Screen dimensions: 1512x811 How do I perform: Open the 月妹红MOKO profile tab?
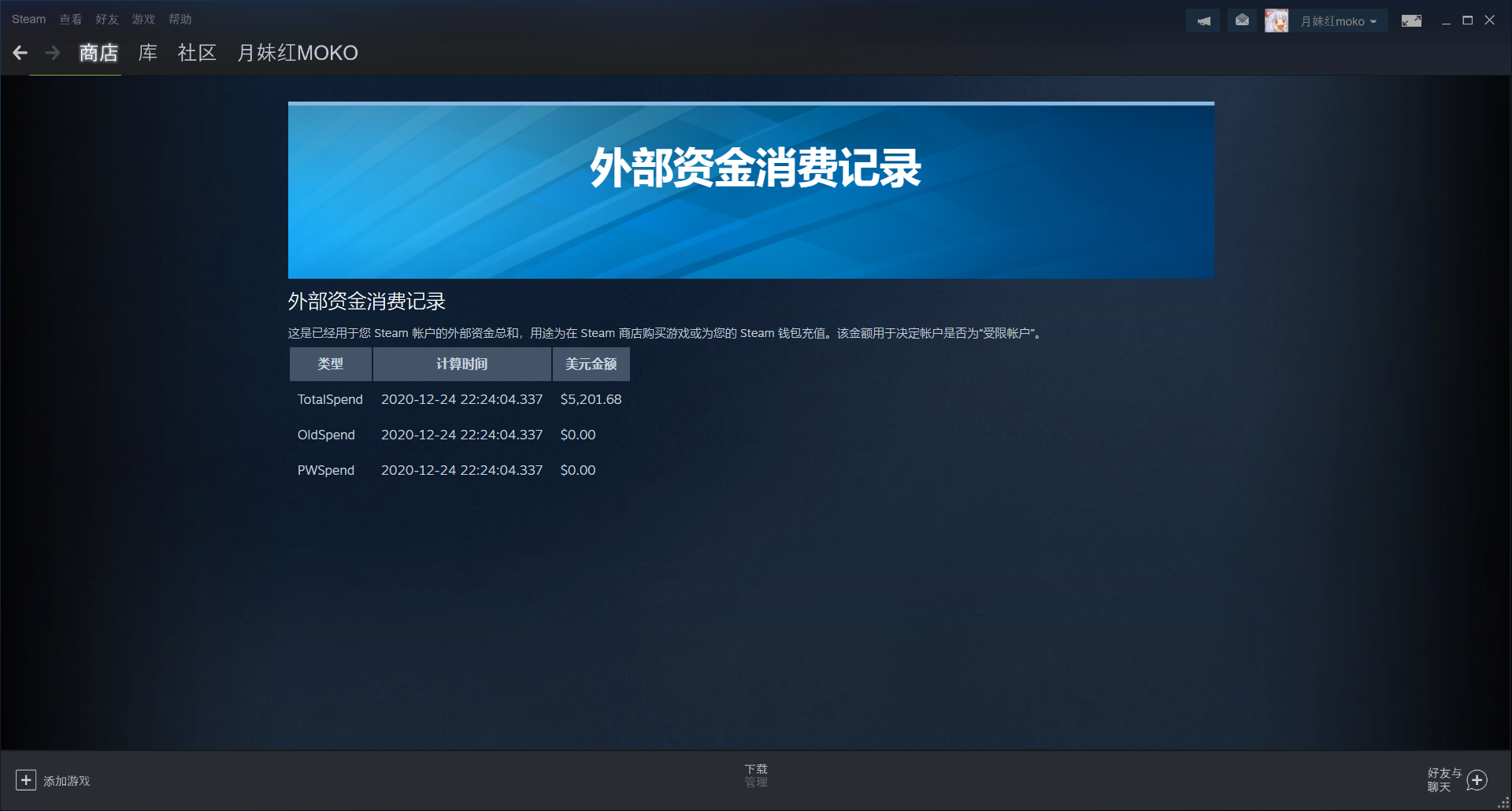(x=298, y=53)
